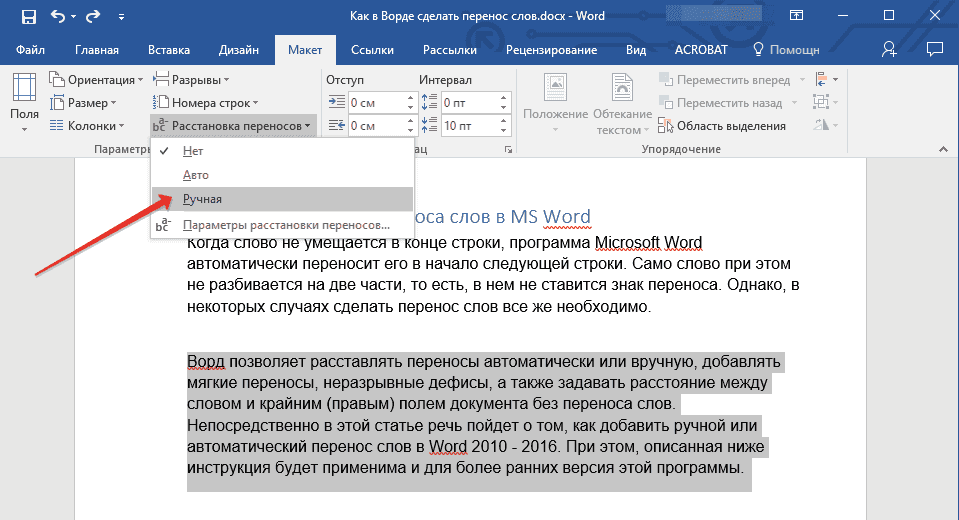Click the left indent icon
Image resolution: width=959 pixels, height=520 pixels.
[336, 102]
